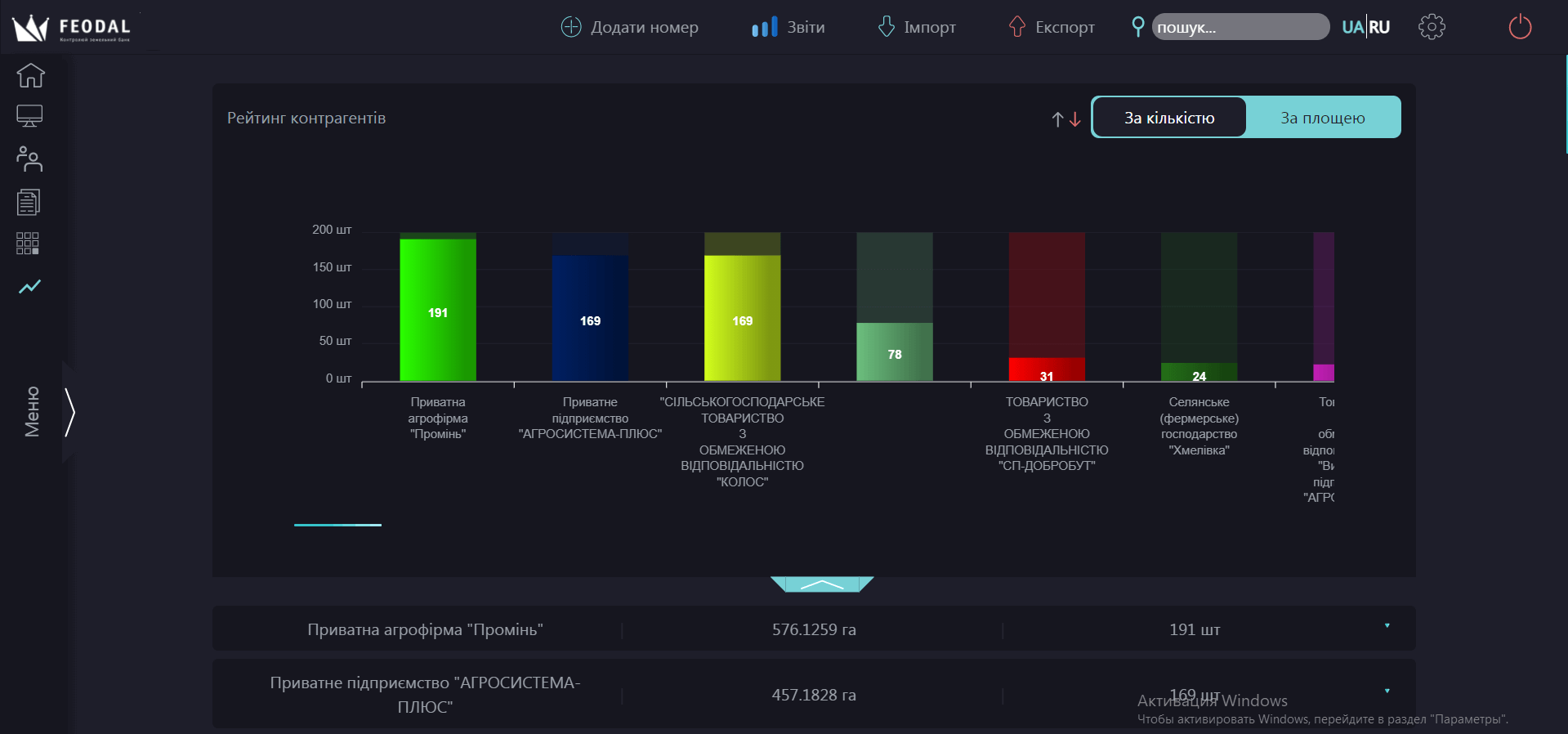The image size is (1568, 734).
Task: Toggle chart sort order arrows
Action: [1066, 119]
